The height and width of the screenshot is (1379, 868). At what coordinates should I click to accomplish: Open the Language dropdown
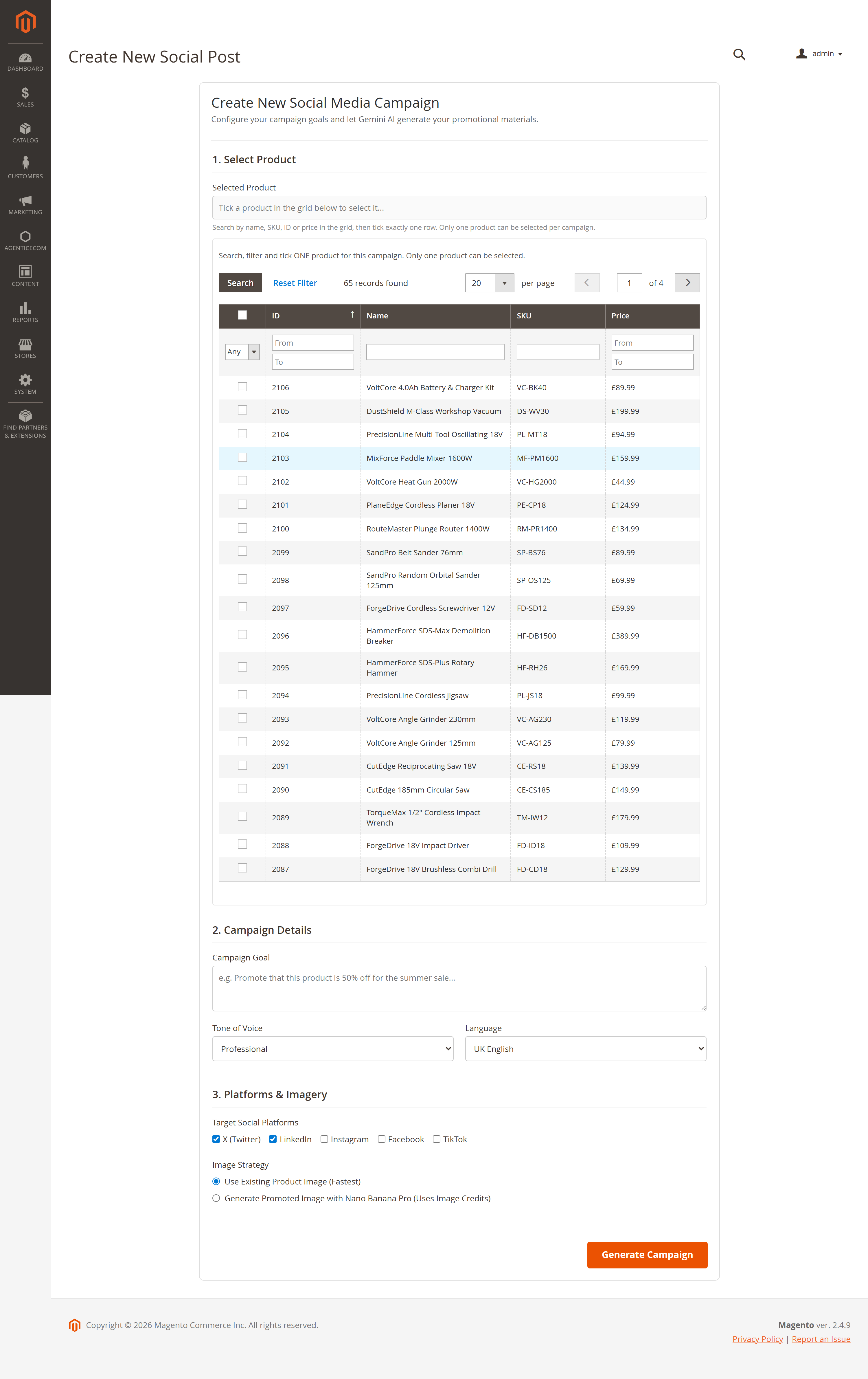pyautogui.click(x=585, y=1048)
